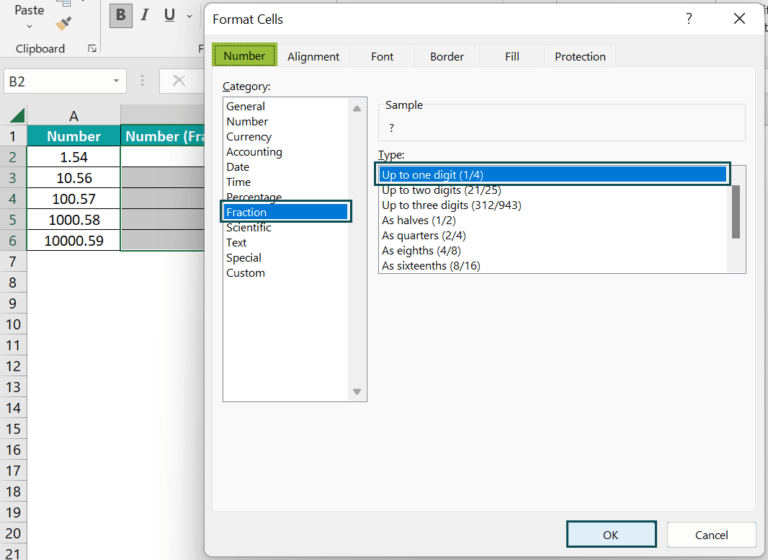Image resolution: width=768 pixels, height=560 pixels.
Task: Open the Clipboard dialog launcher
Action: click(x=92, y=49)
